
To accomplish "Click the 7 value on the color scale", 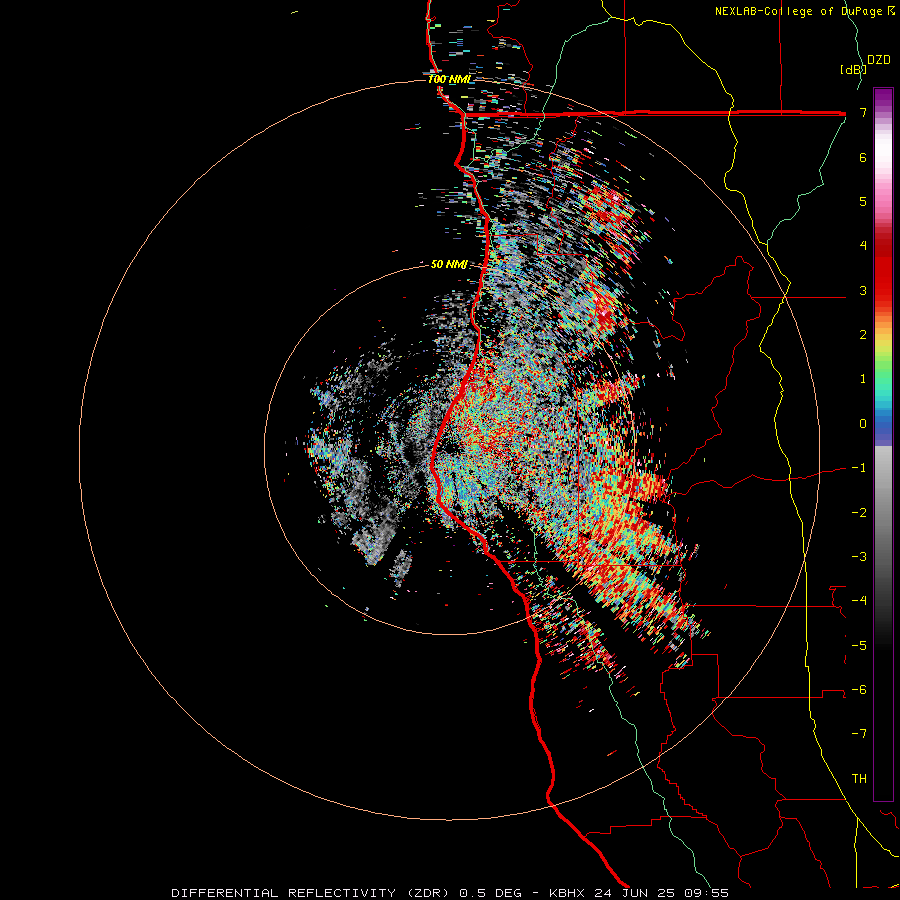I will 863,112.
